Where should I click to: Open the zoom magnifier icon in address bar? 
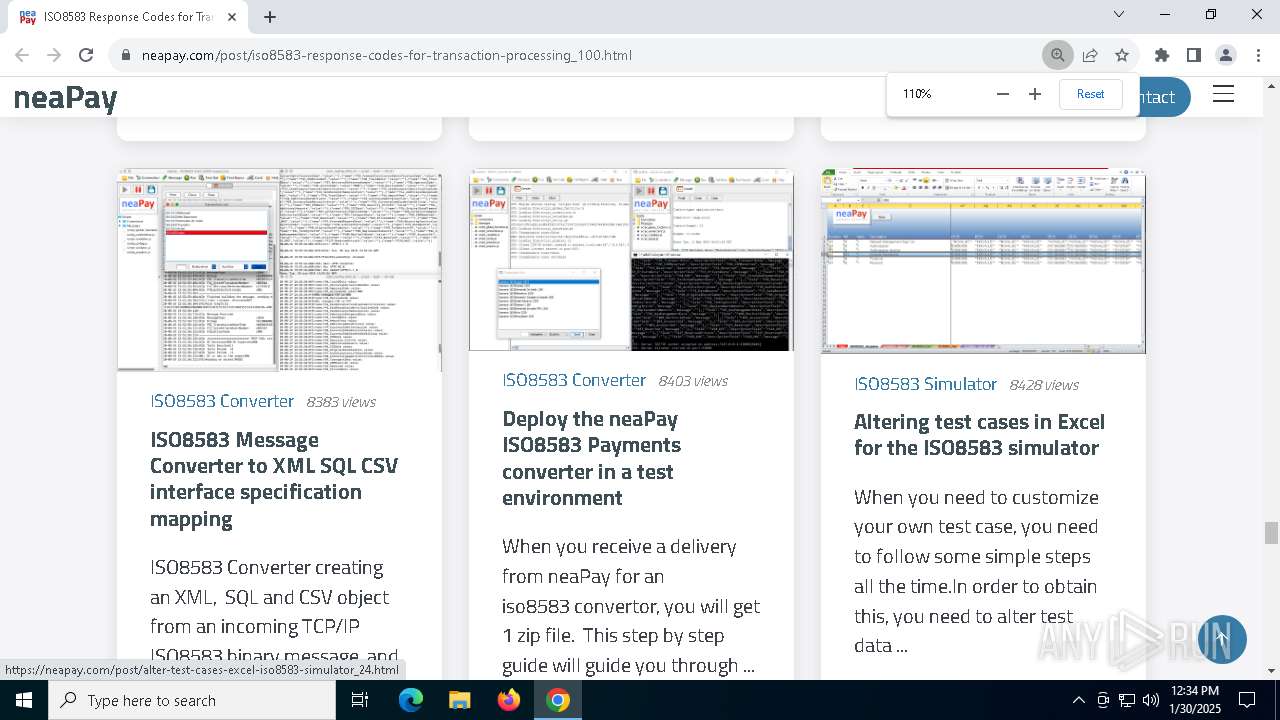pyautogui.click(x=1057, y=55)
